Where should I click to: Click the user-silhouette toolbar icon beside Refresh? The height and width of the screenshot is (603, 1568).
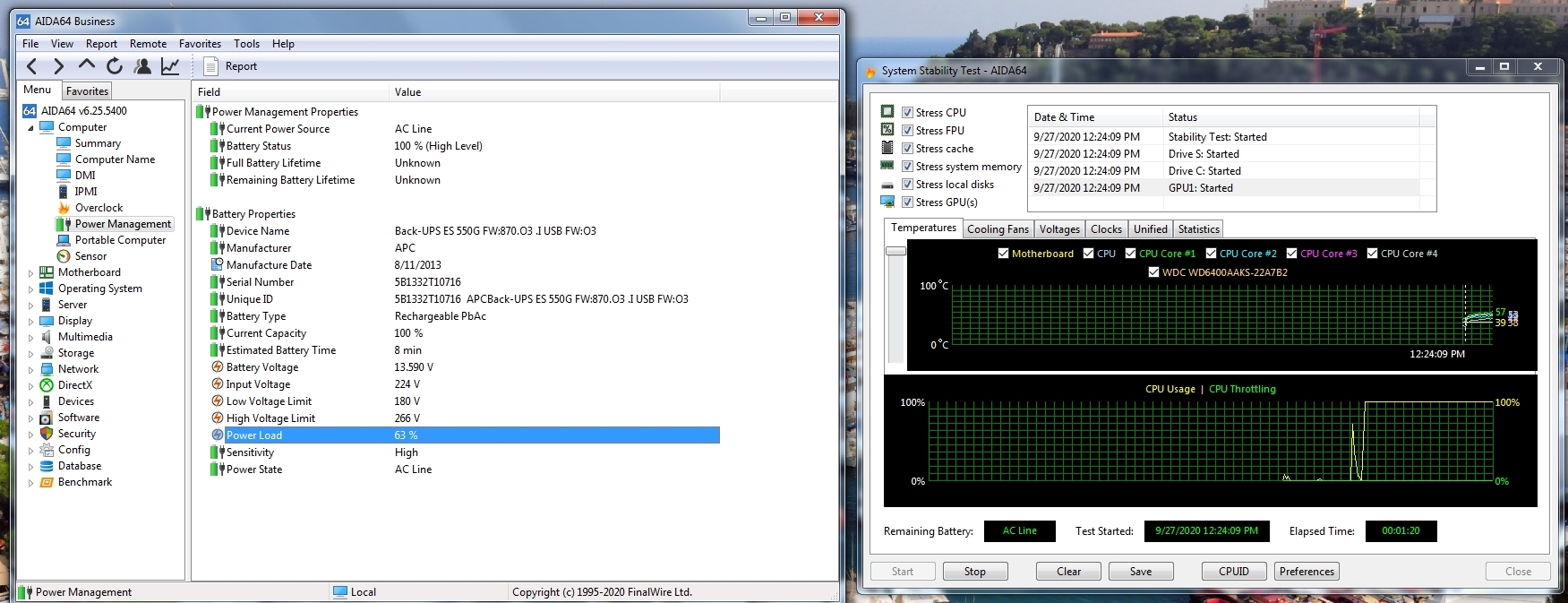click(141, 66)
